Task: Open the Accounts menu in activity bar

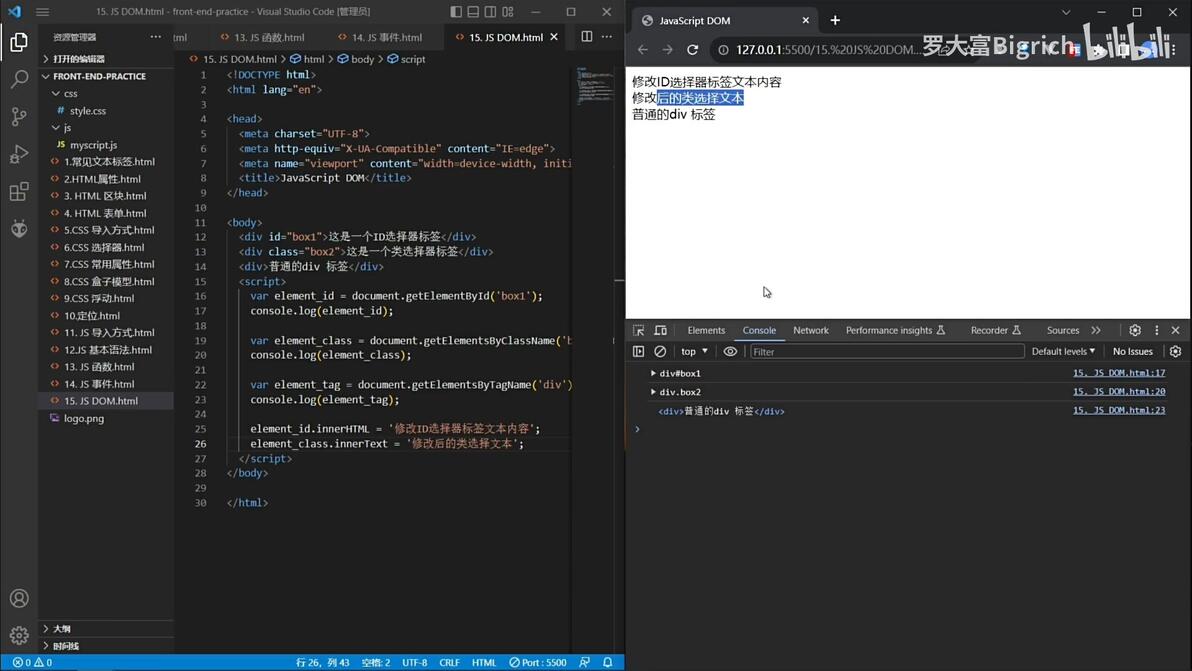Action: tap(19, 599)
